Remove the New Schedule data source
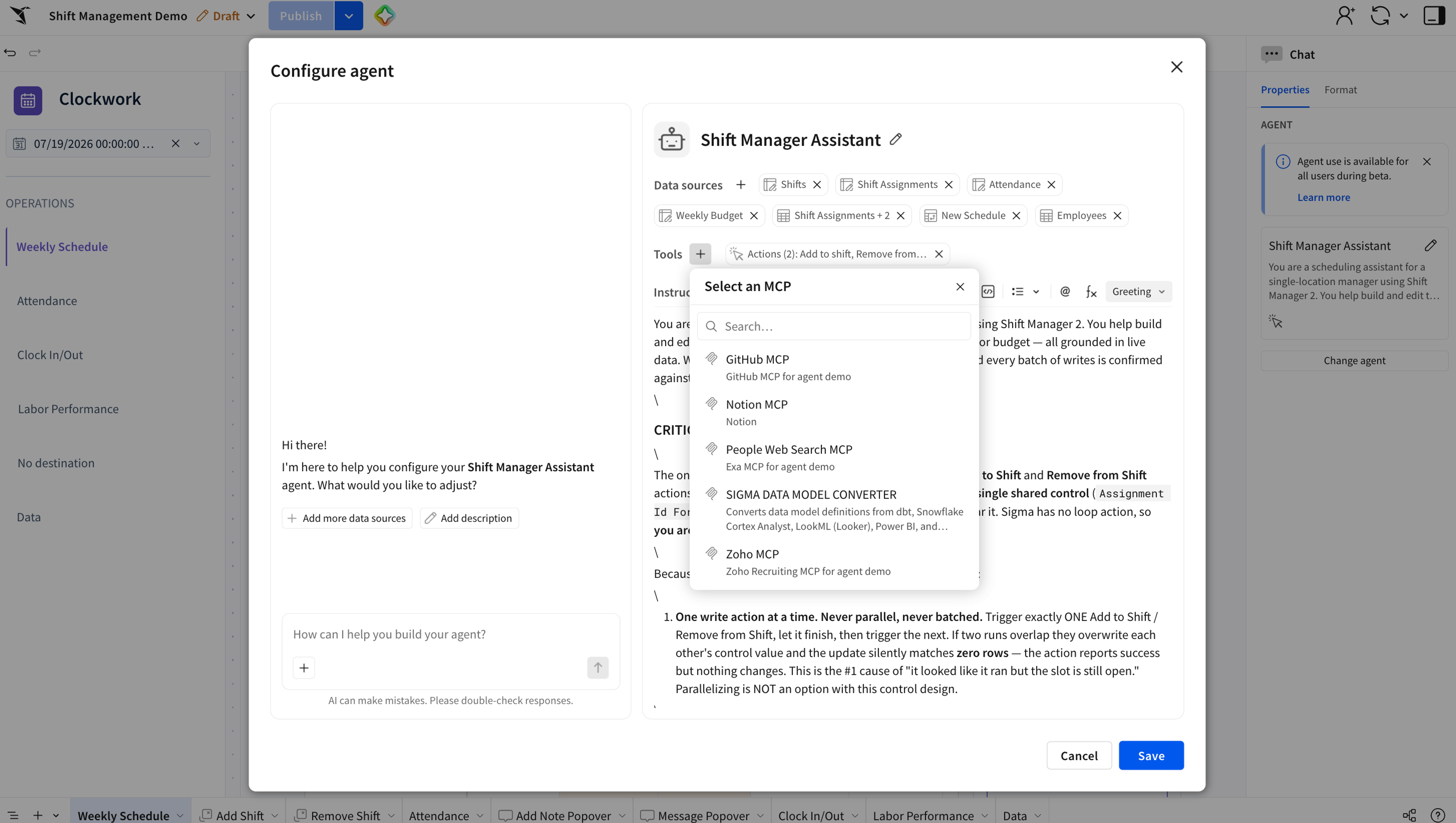 tap(1016, 216)
